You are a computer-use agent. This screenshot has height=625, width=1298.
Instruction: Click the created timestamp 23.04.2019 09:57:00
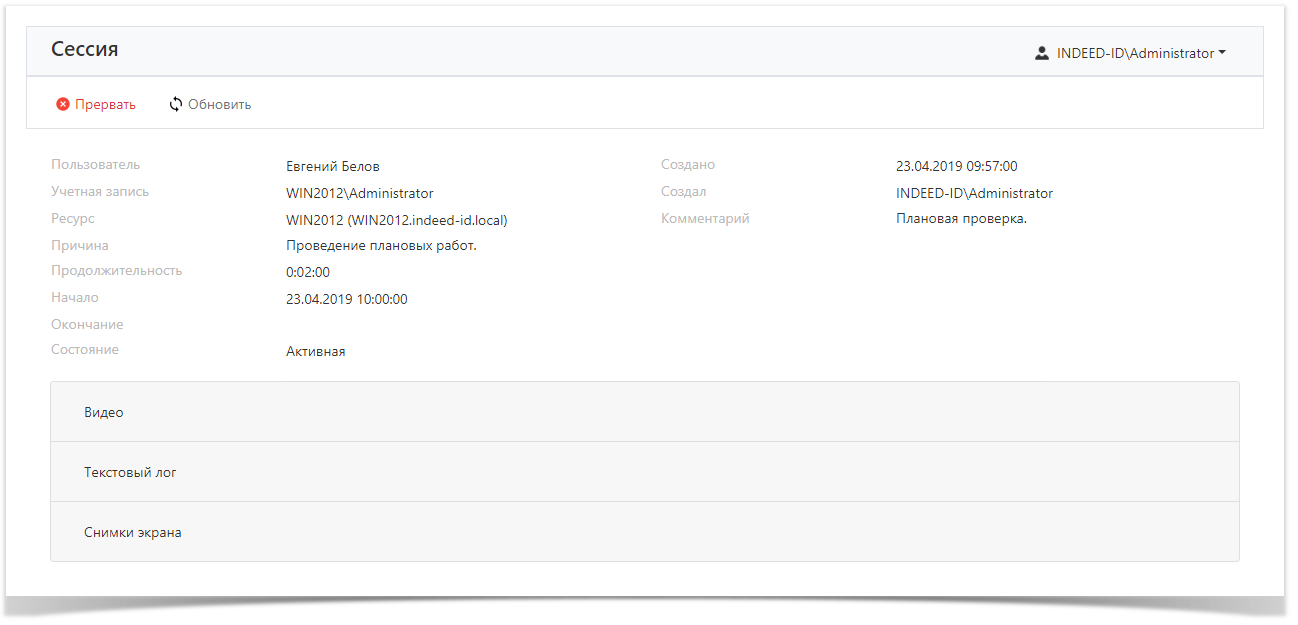click(x=956, y=166)
